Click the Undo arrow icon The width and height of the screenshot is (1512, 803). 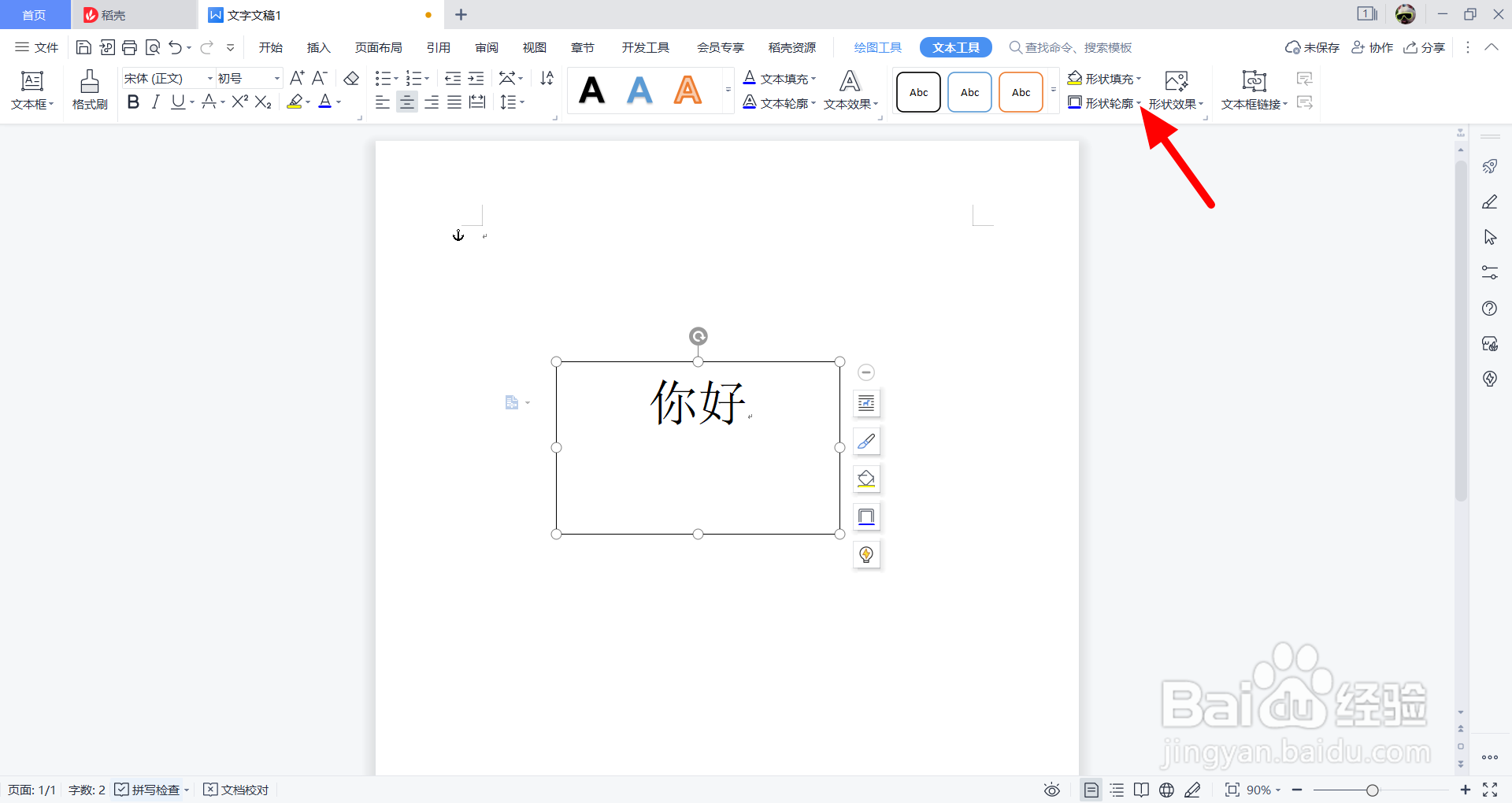tap(175, 48)
